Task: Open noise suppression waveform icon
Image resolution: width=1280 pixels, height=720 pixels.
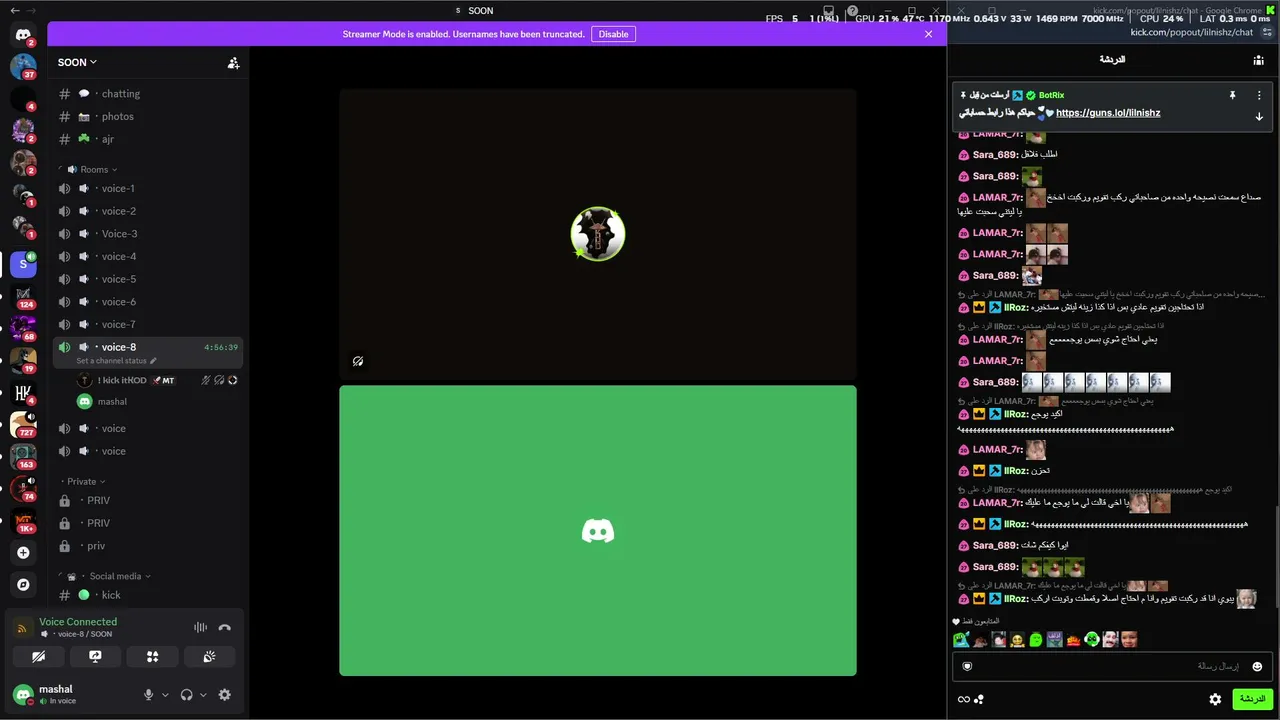Action: [200, 627]
